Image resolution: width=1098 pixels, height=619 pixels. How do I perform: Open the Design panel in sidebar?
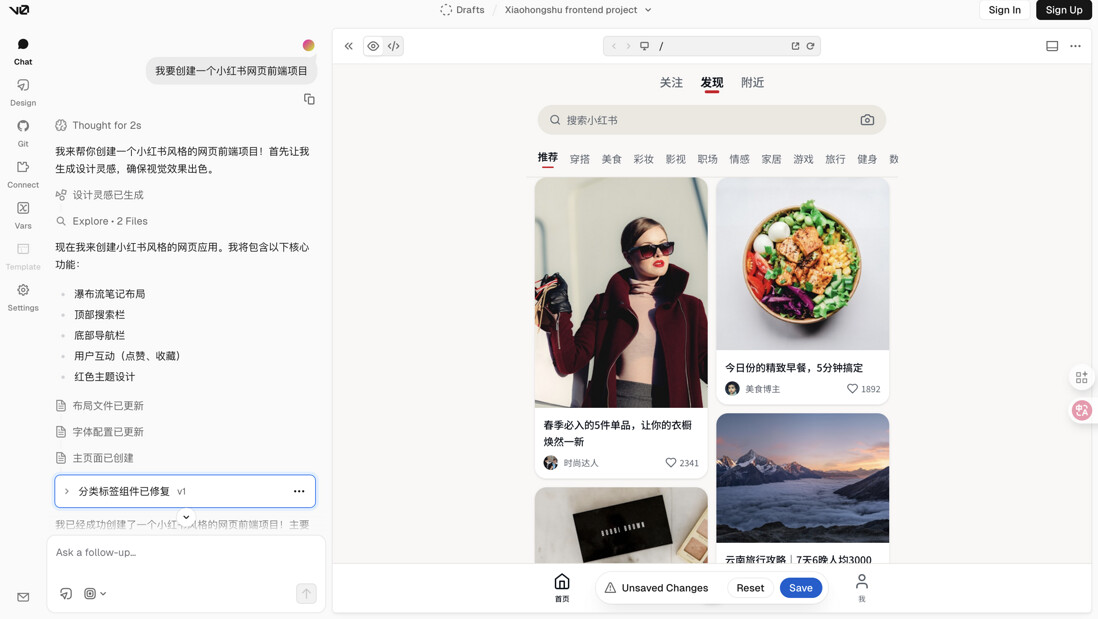tap(23, 92)
